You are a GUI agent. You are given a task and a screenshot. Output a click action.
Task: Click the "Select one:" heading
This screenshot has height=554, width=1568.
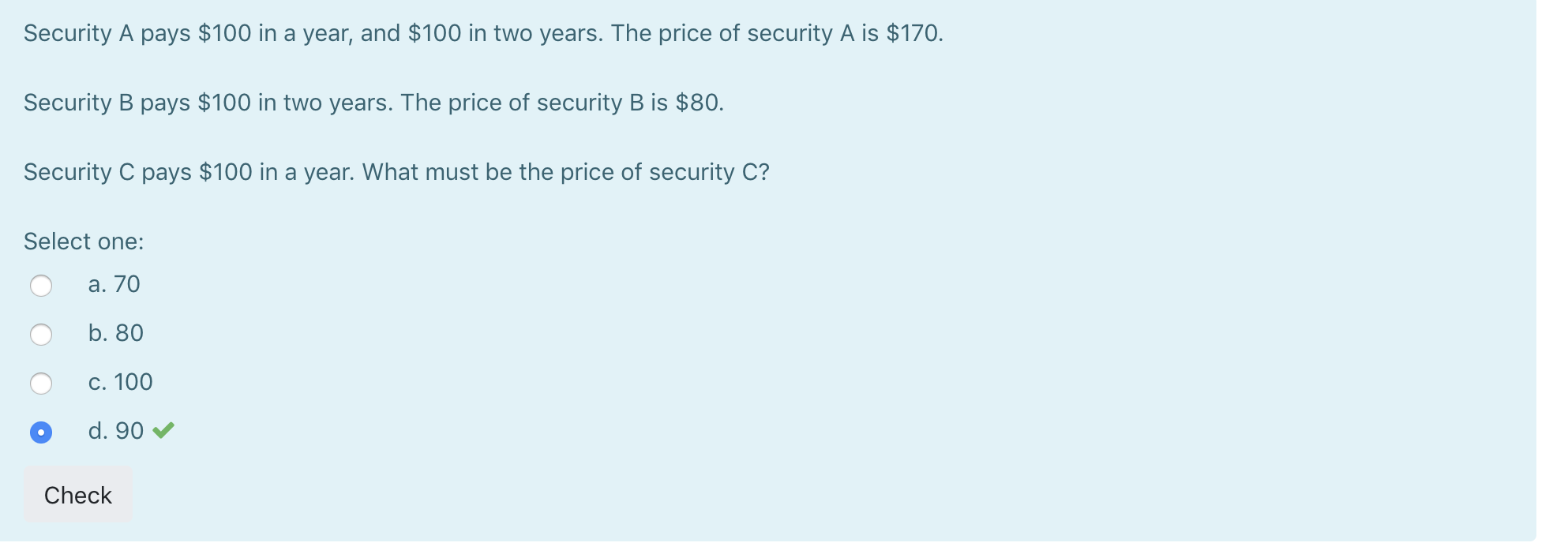click(x=83, y=241)
